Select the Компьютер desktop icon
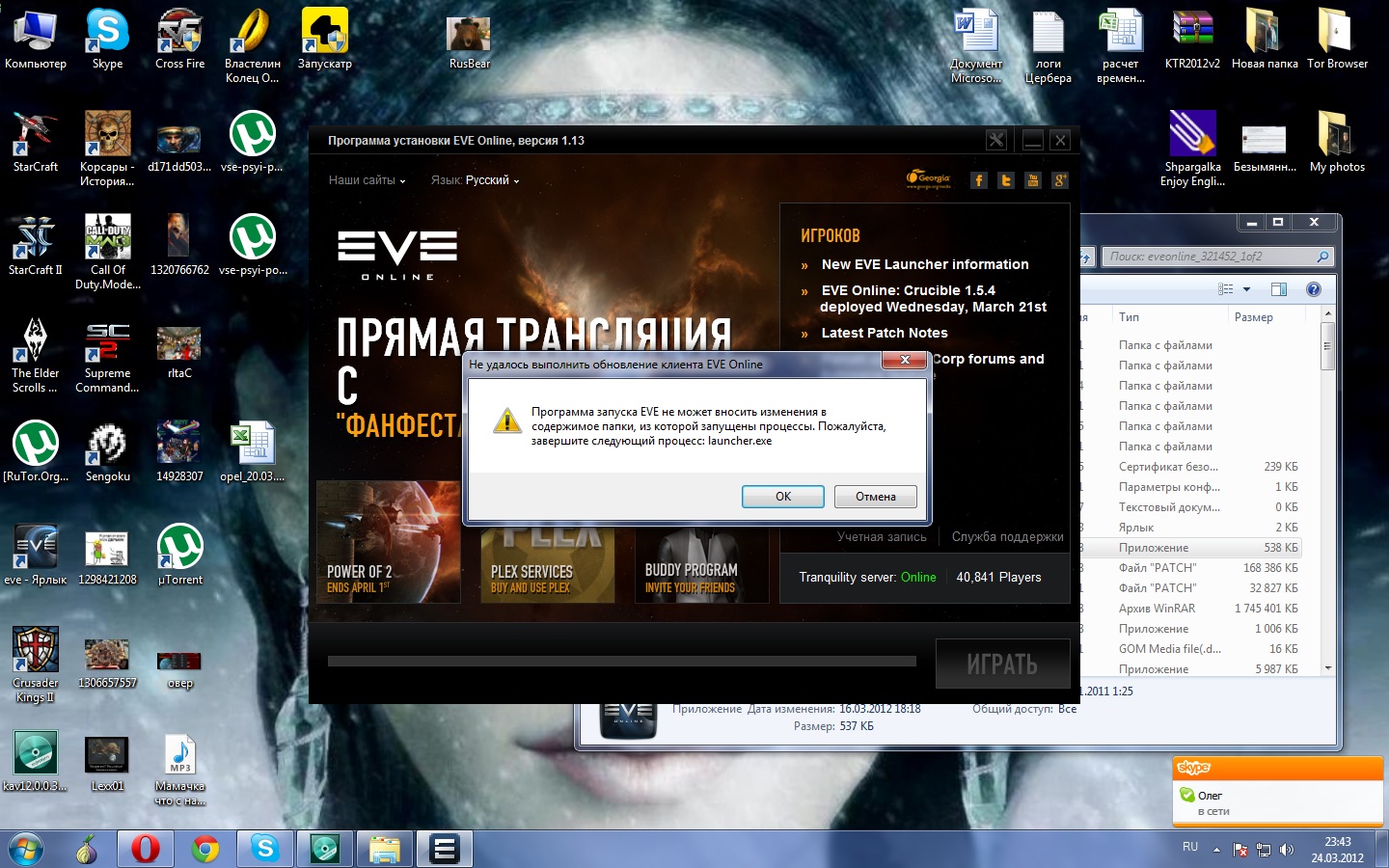This screenshot has height=868, width=1389. click(36, 41)
